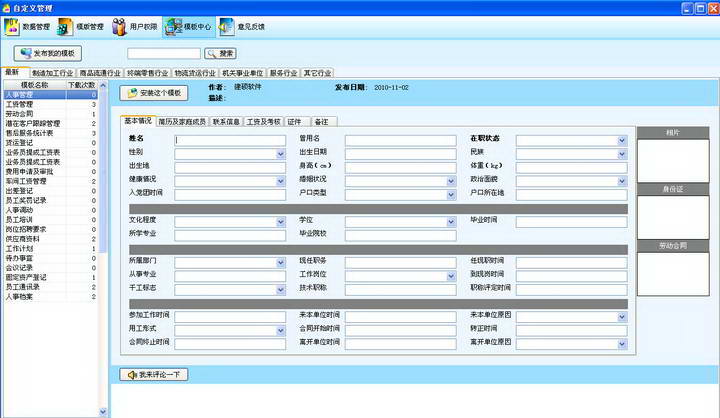The height and width of the screenshot is (418, 720).
Task: Switch to the 服务行业 tab
Action: pos(283,73)
